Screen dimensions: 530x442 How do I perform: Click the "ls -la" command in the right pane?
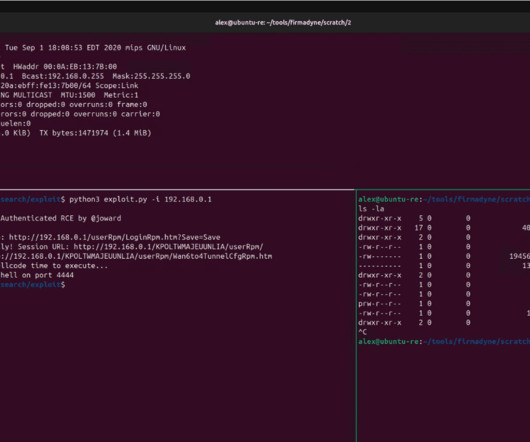371,209
